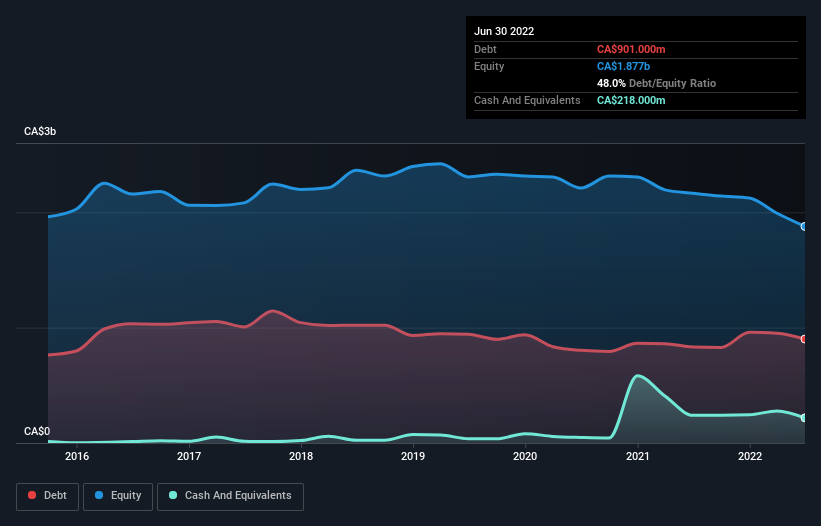Click the 2022 x-axis label
Viewport: 821px width, 526px height.
[750, 456]
